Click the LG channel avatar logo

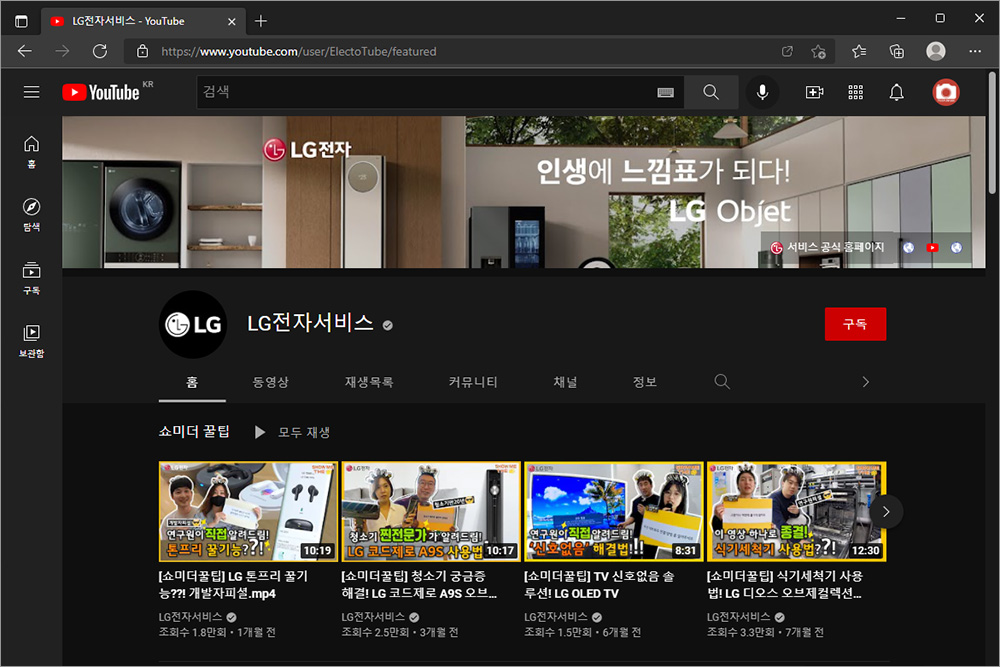pos(193,324)
